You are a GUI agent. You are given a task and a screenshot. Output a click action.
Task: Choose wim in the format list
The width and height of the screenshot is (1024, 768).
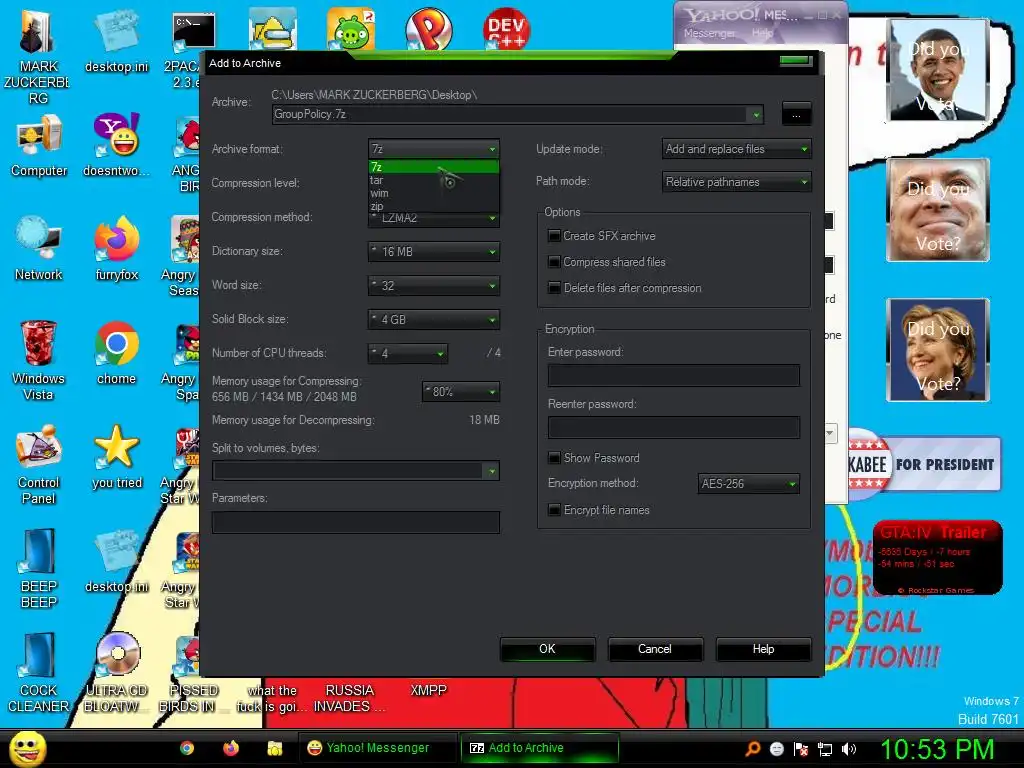(434, 193)
